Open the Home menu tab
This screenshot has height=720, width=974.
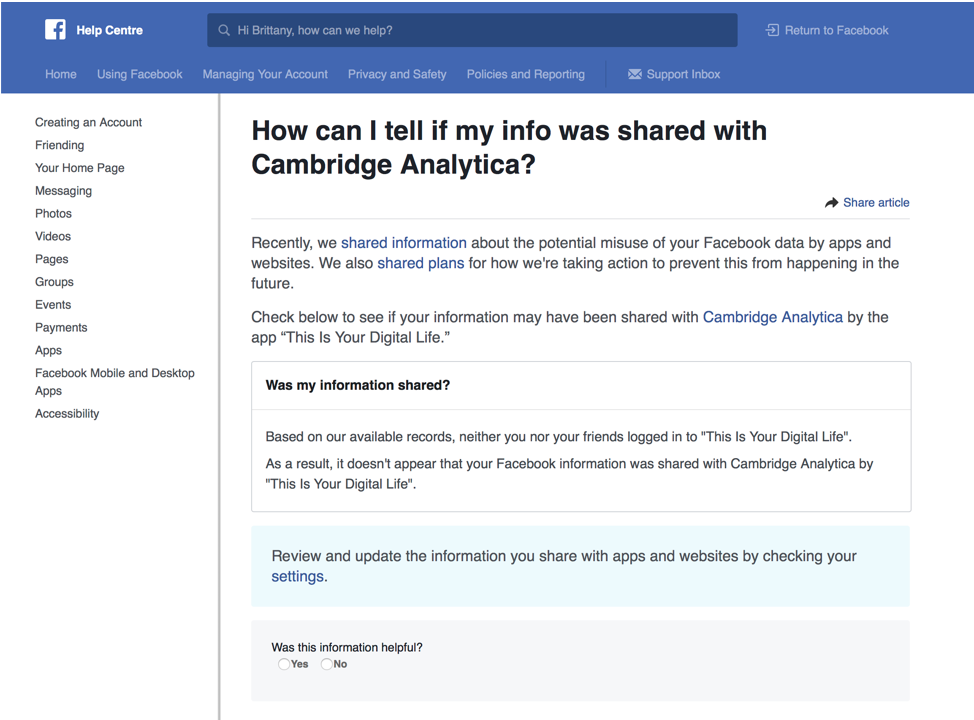(61, 75)
